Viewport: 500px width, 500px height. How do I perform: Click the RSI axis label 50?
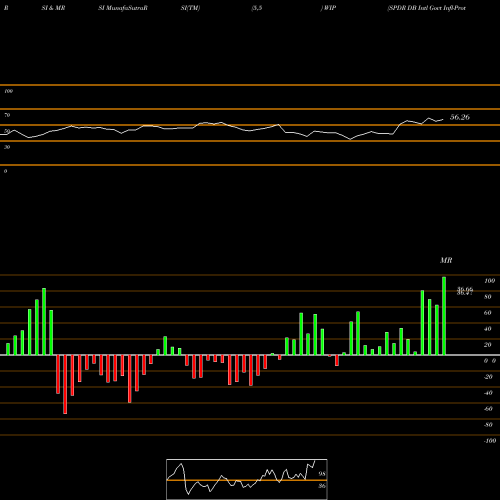point(7,131)
